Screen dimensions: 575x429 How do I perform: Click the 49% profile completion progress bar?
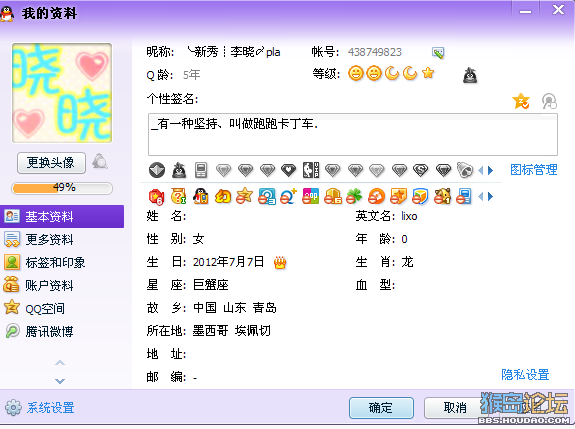pos(62,188)
